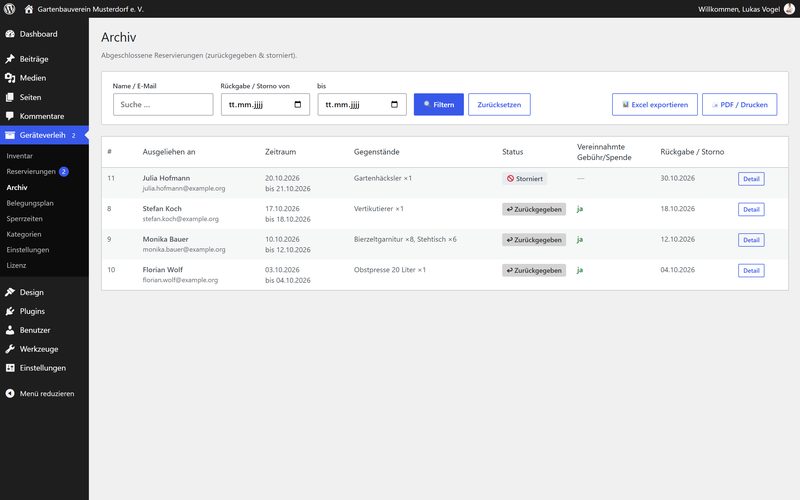
Task: Click the Werkzeuge wrench icon
Action: click(x=10, y=349)
